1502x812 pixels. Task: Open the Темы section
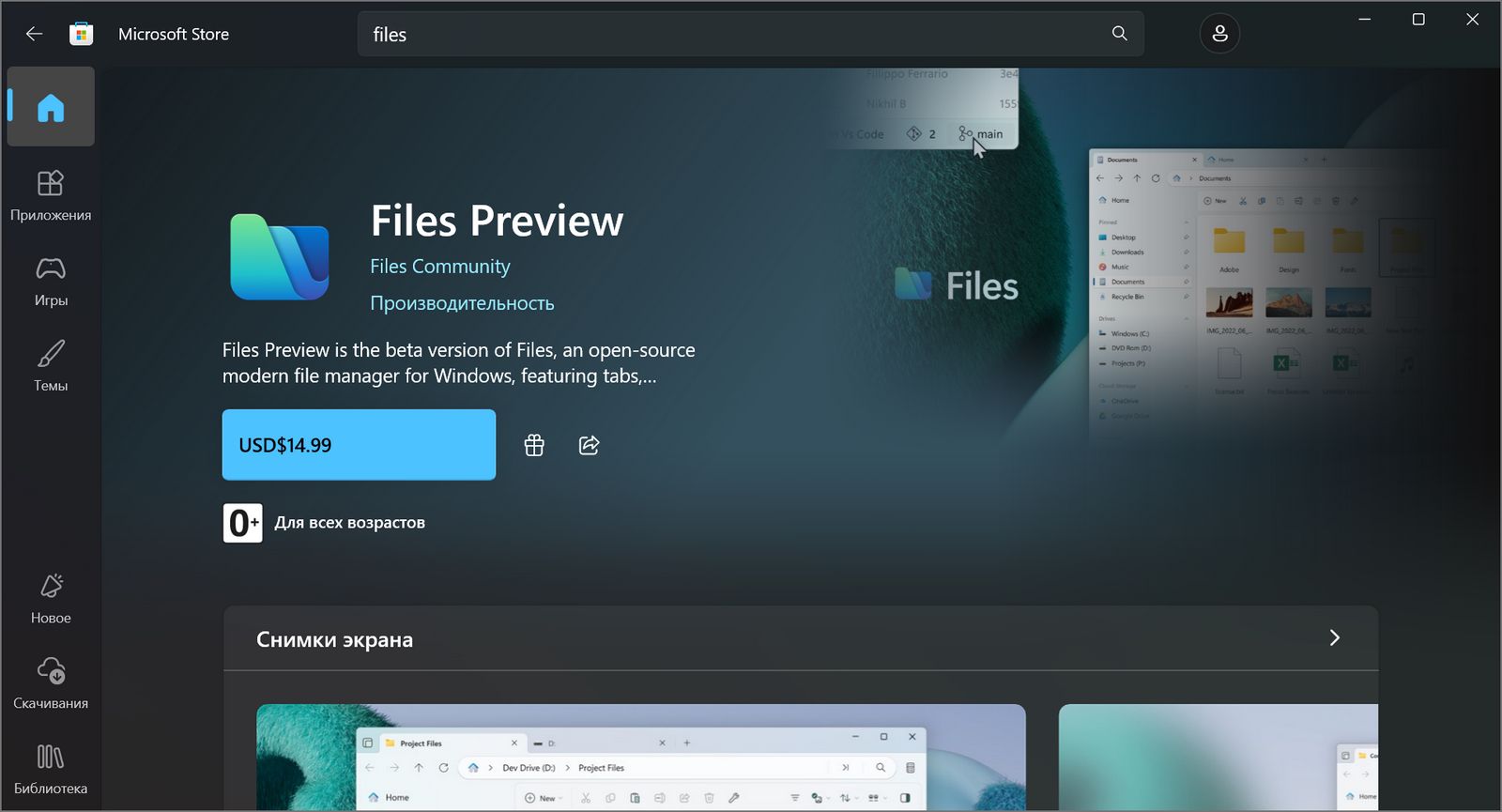51,366
